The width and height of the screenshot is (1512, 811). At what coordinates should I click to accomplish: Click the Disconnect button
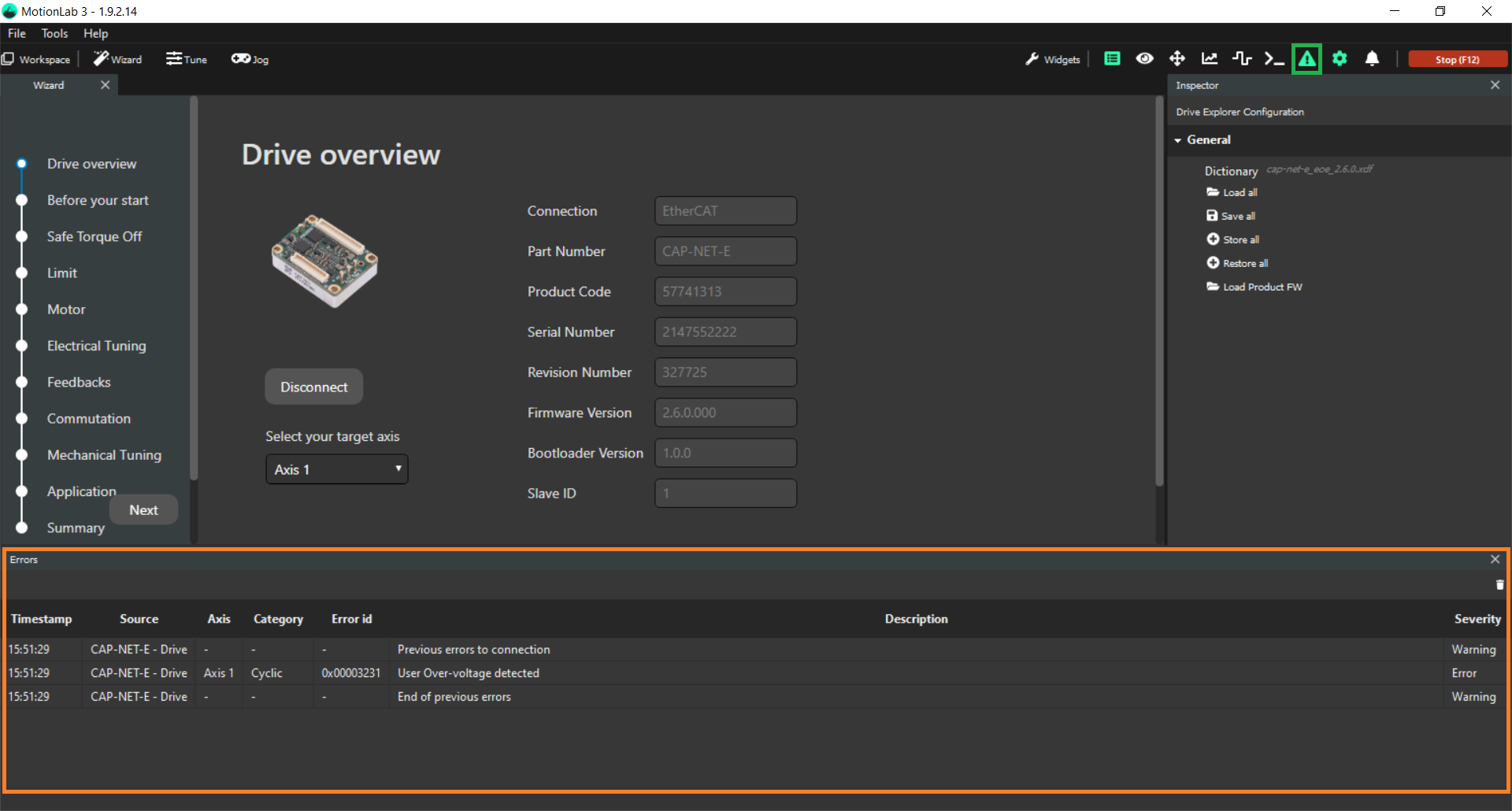pos(313,387)
